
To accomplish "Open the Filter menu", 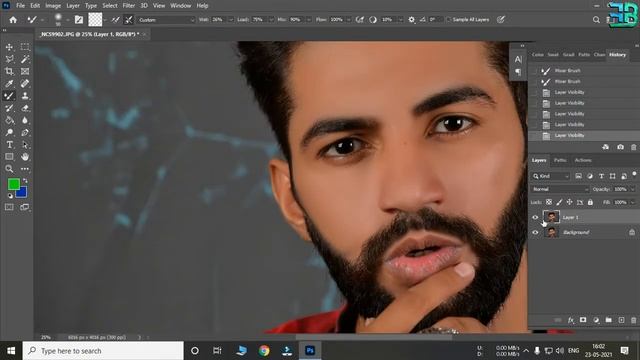I will coord(129,6).
